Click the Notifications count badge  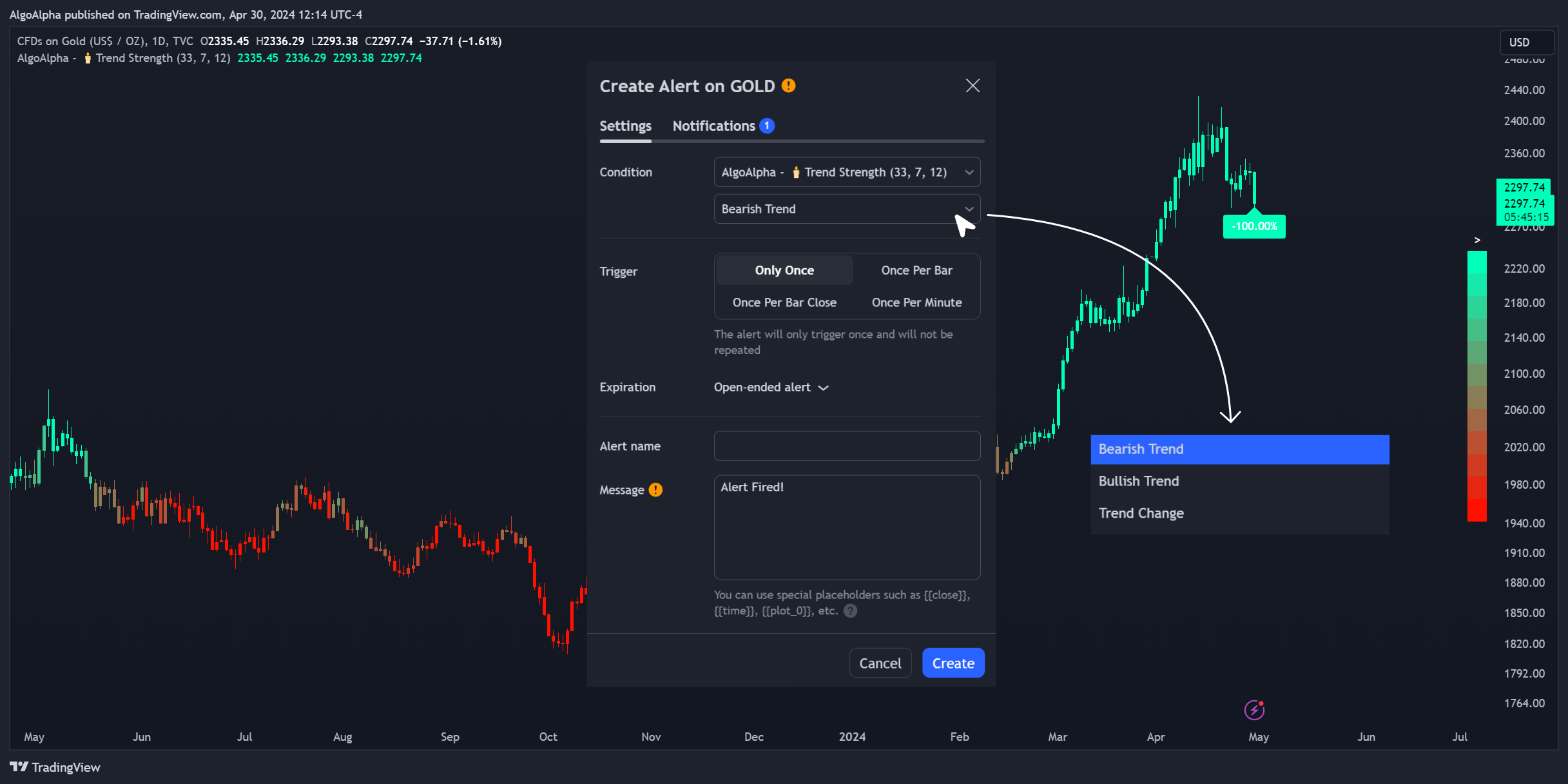pyautogui.click(x=767, y=126)
